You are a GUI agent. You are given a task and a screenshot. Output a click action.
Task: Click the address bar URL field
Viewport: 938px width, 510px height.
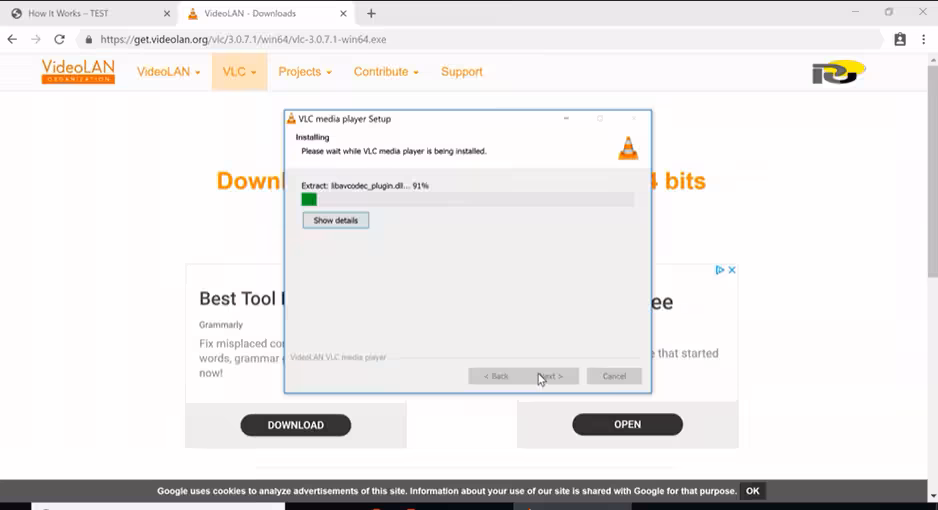[x=479, y=39]
